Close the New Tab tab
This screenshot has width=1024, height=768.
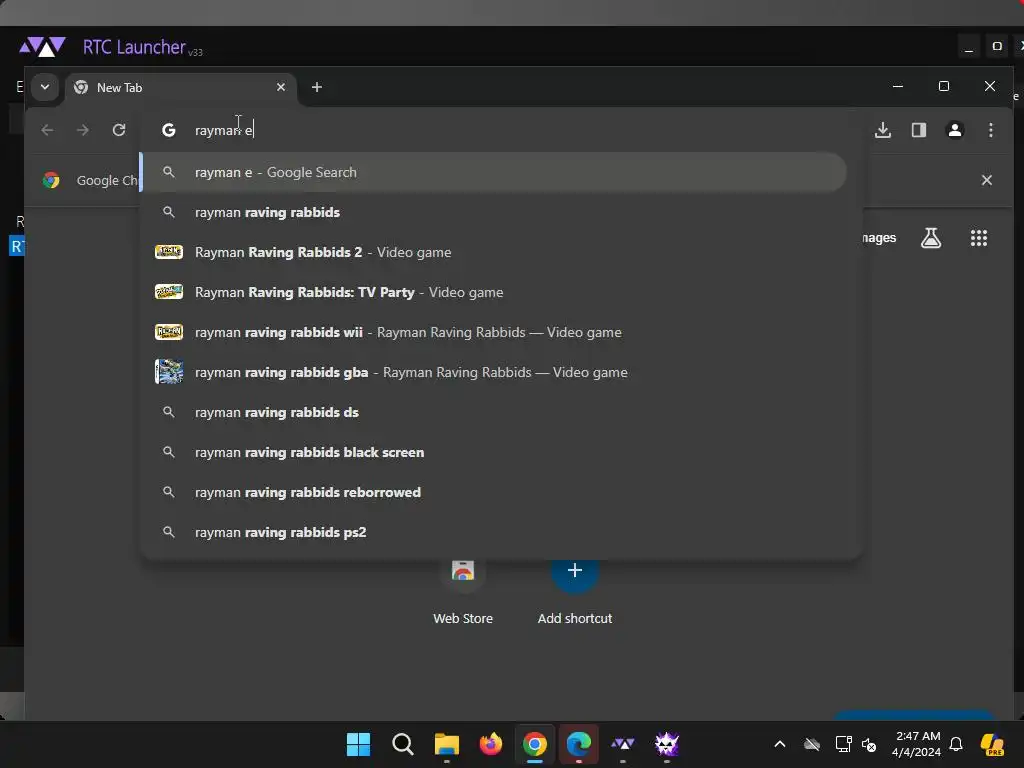point(281,87)
